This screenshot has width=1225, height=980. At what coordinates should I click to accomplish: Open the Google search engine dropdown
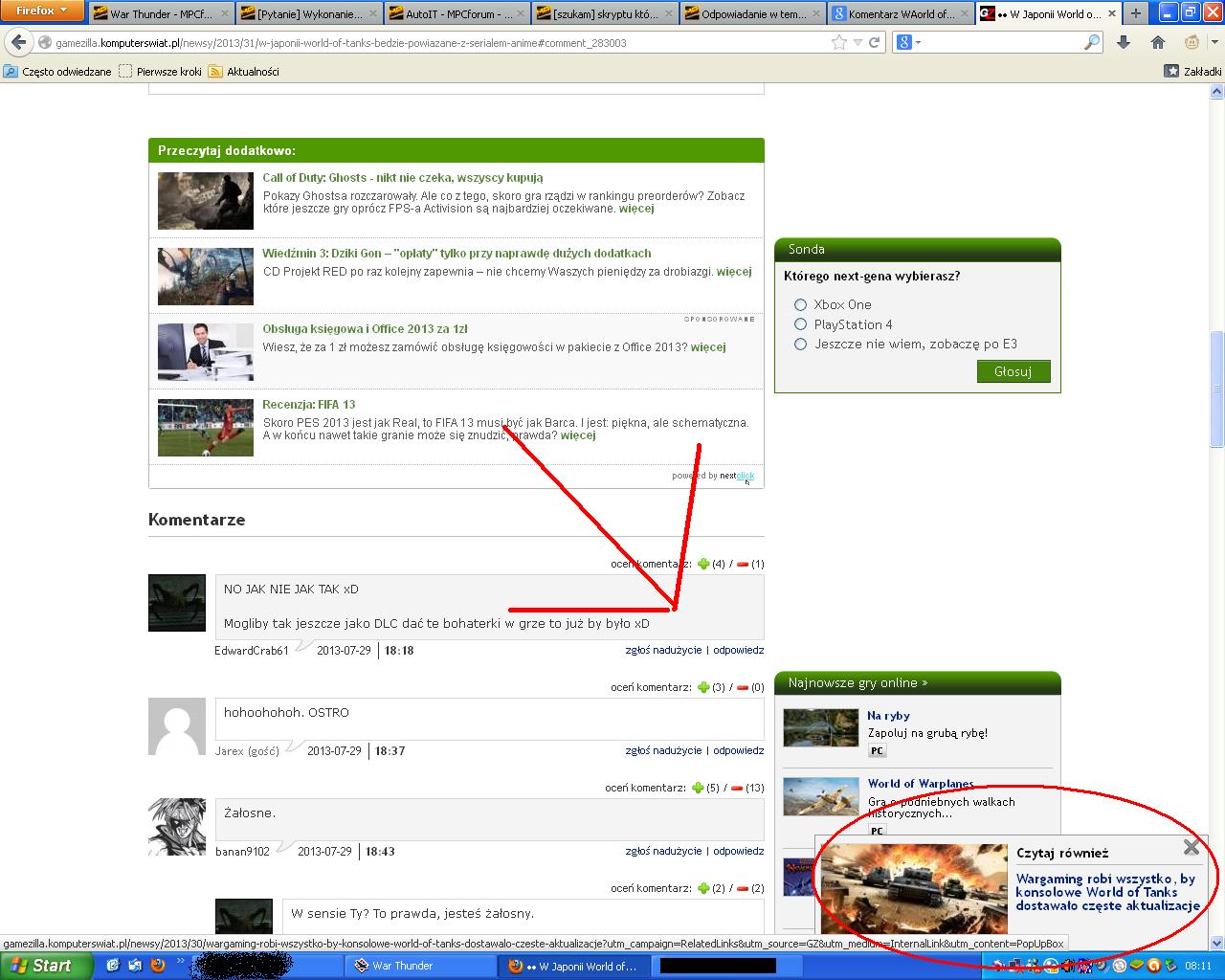pyautogui.click(x=909, y=43)
